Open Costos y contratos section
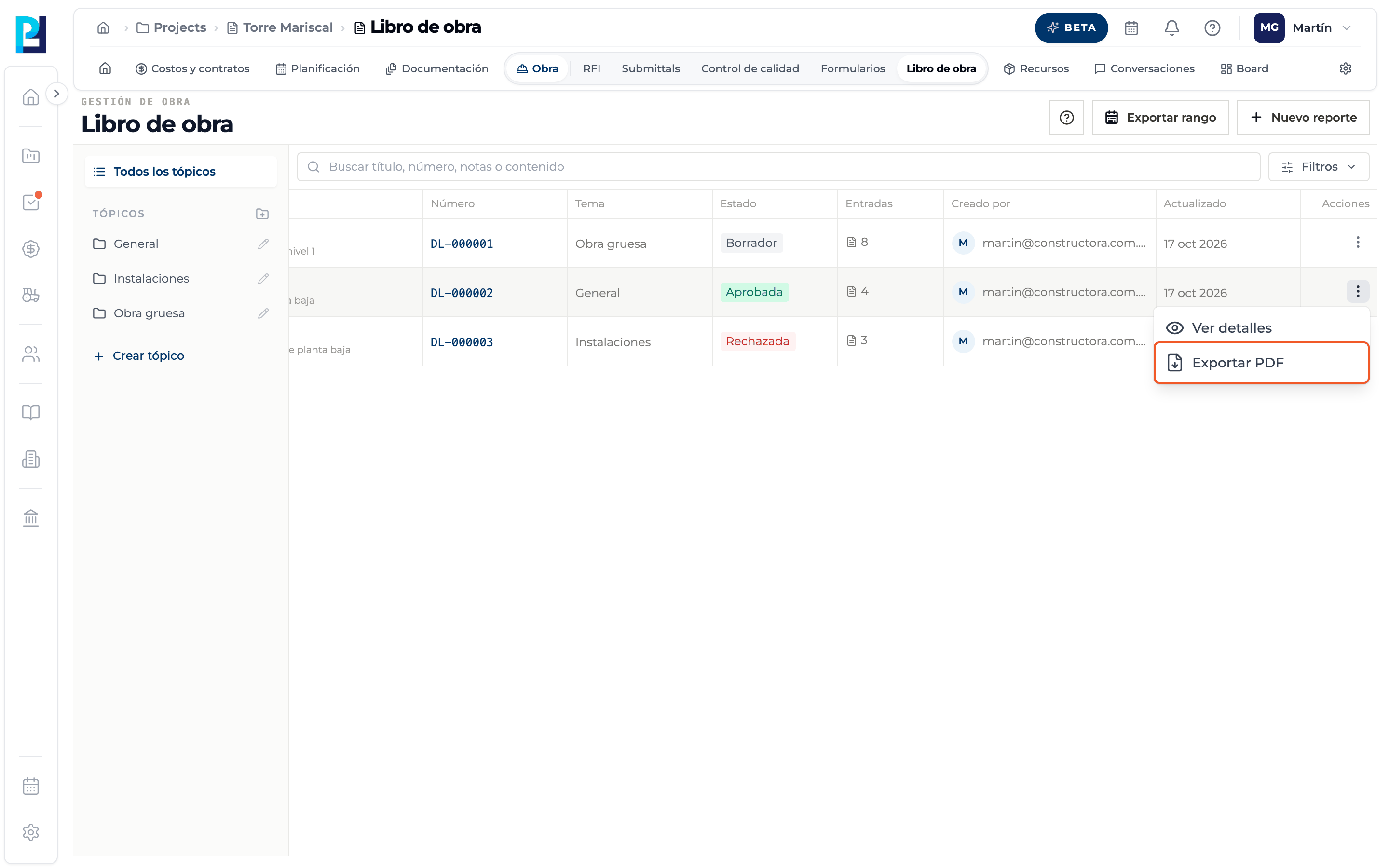The image size is (1389, 868). point(192,68)
